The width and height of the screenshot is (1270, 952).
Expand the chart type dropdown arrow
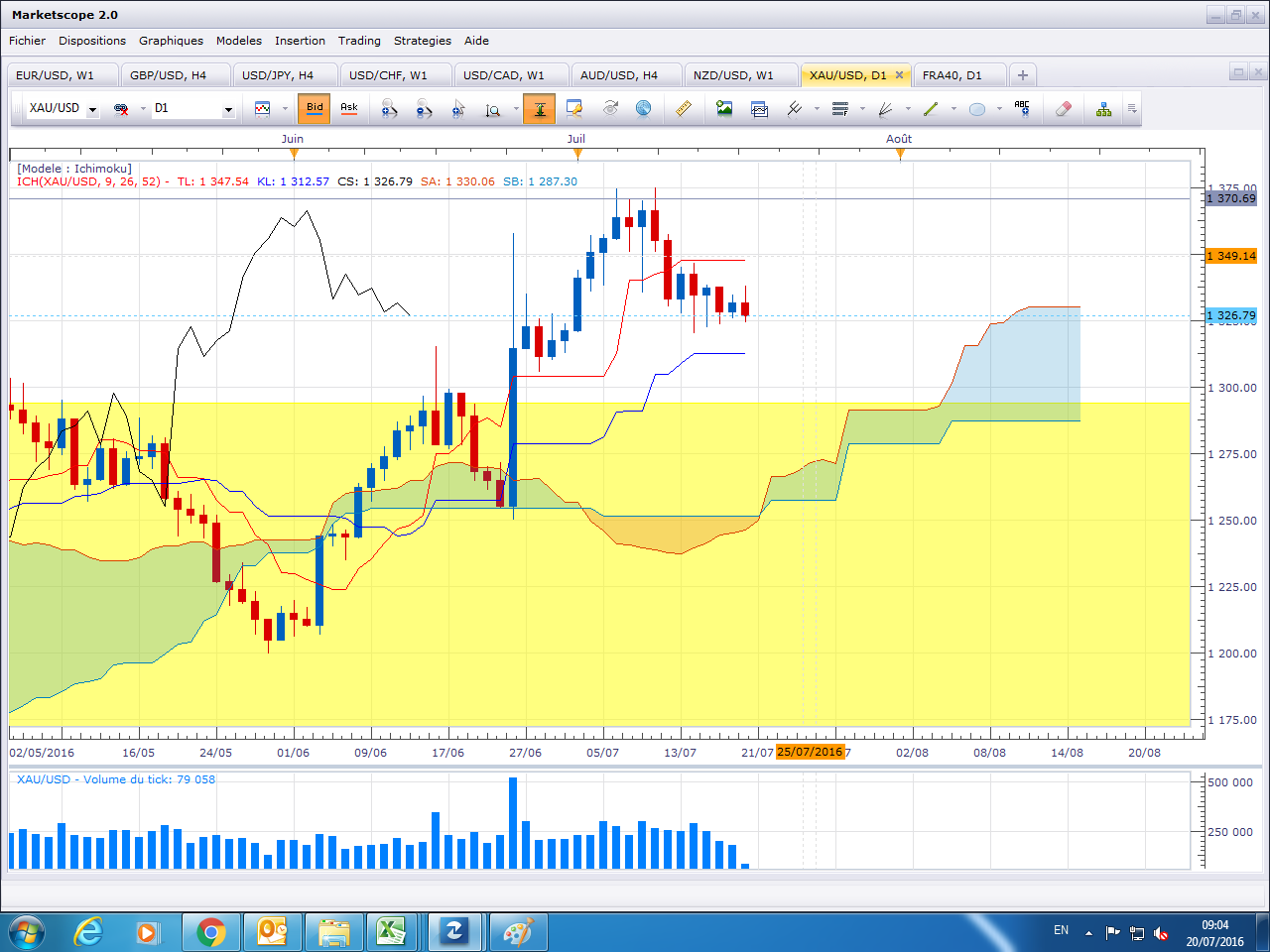tap(285, 109)
